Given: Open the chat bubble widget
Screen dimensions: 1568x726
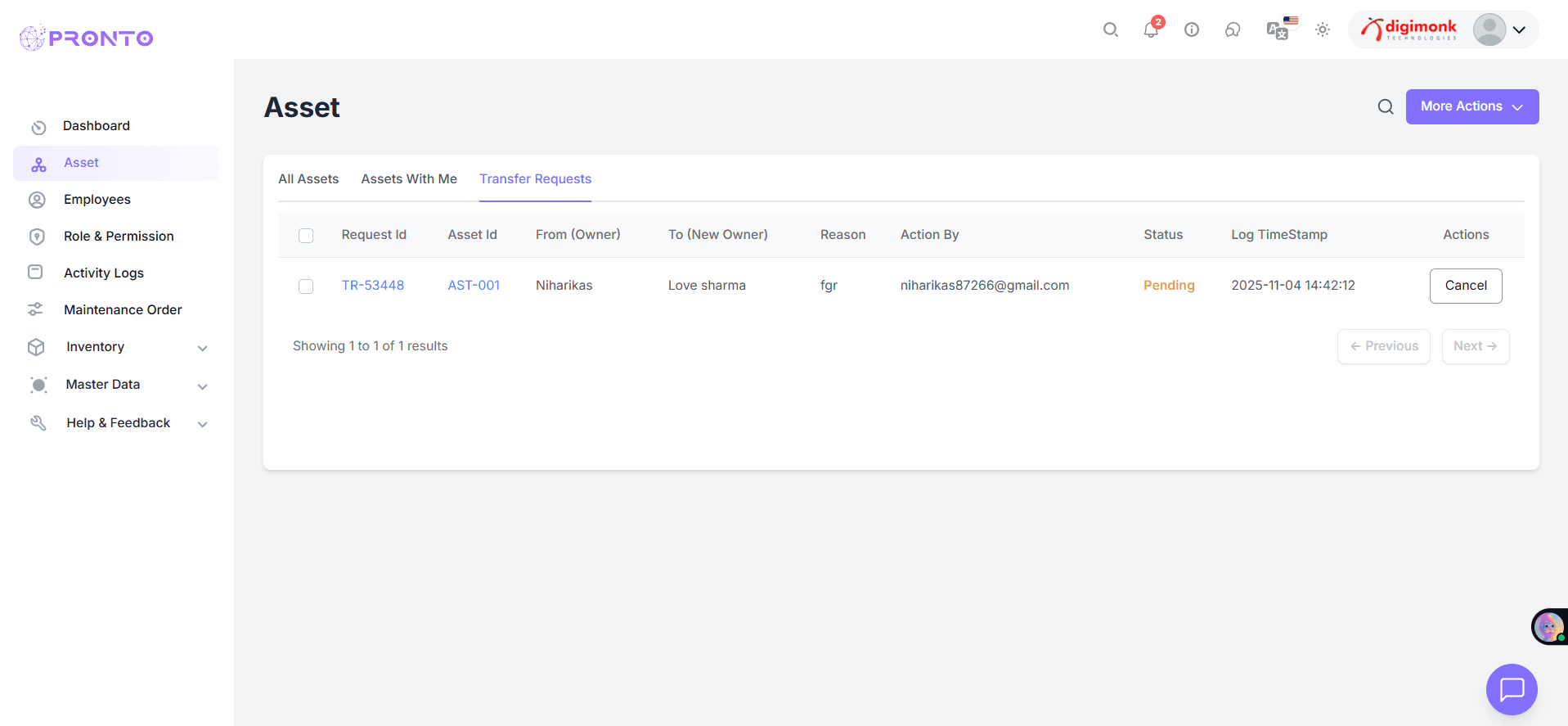Looking at the screenshot, I should [1511, 689].
